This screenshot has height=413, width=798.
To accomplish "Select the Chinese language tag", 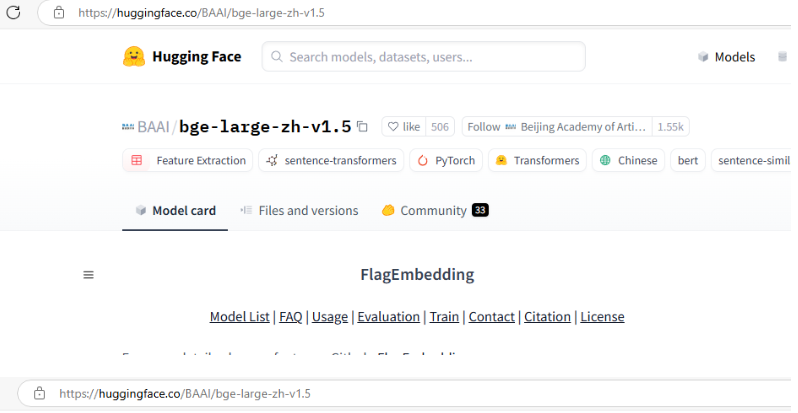I will pos(629,160).
